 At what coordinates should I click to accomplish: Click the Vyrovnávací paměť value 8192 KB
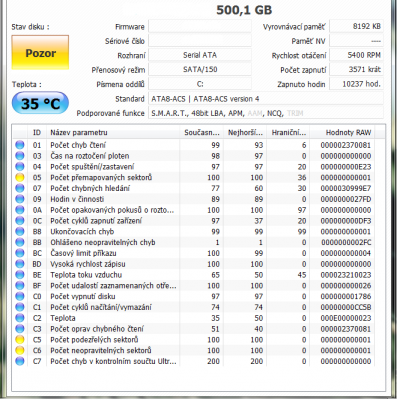tap(356, 26)
